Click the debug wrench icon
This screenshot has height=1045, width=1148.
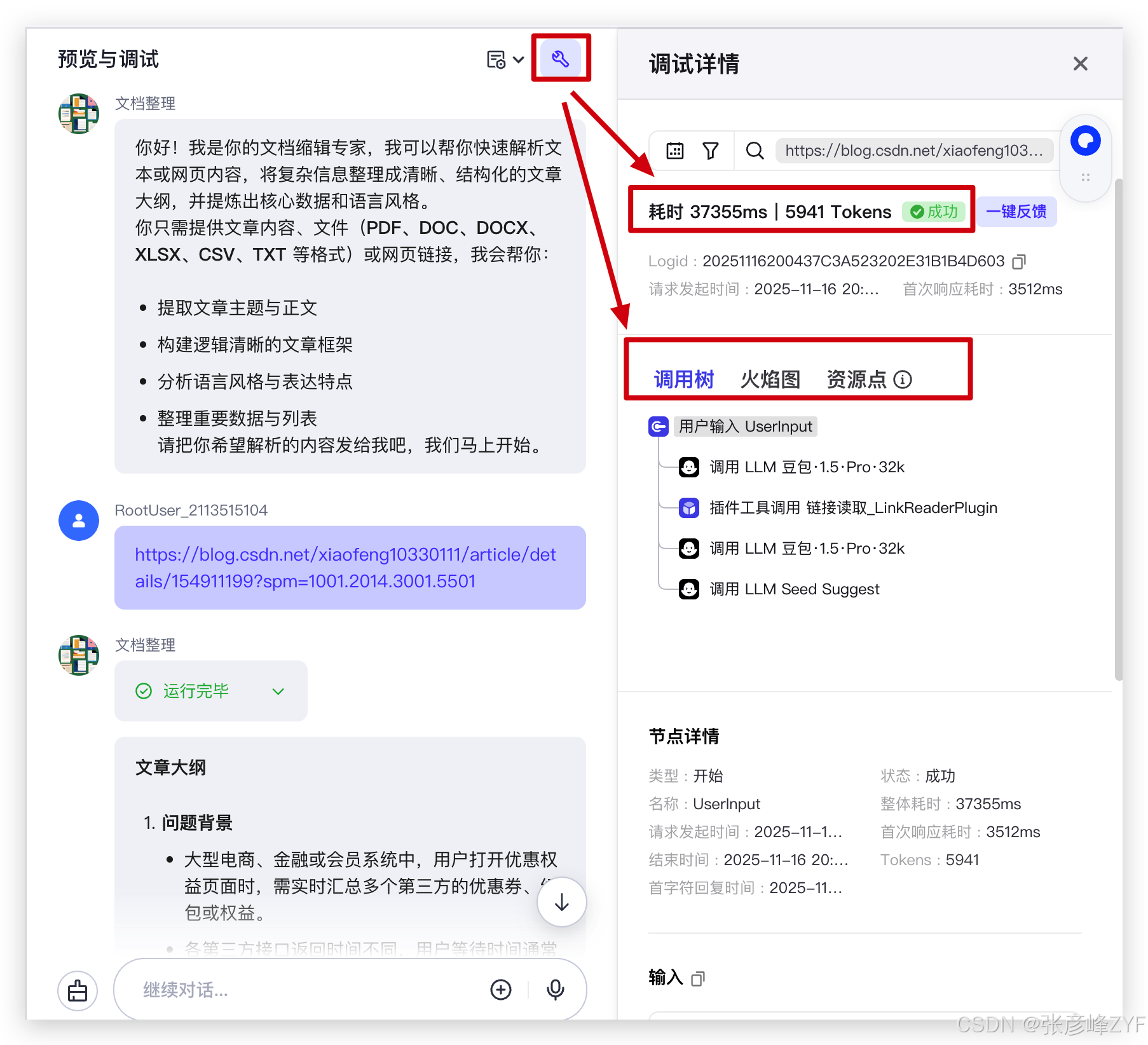(x=560, y=59)
